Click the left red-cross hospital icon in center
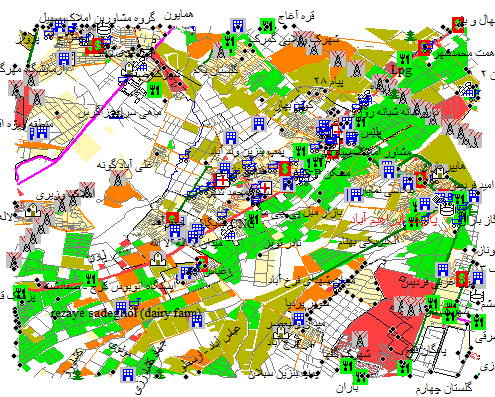Screen dimensions: 495x397 coord(222,180)
